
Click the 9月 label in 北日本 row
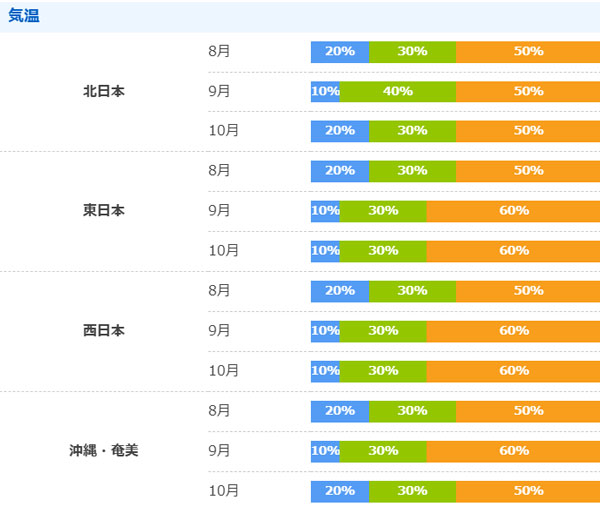(219, 91)
